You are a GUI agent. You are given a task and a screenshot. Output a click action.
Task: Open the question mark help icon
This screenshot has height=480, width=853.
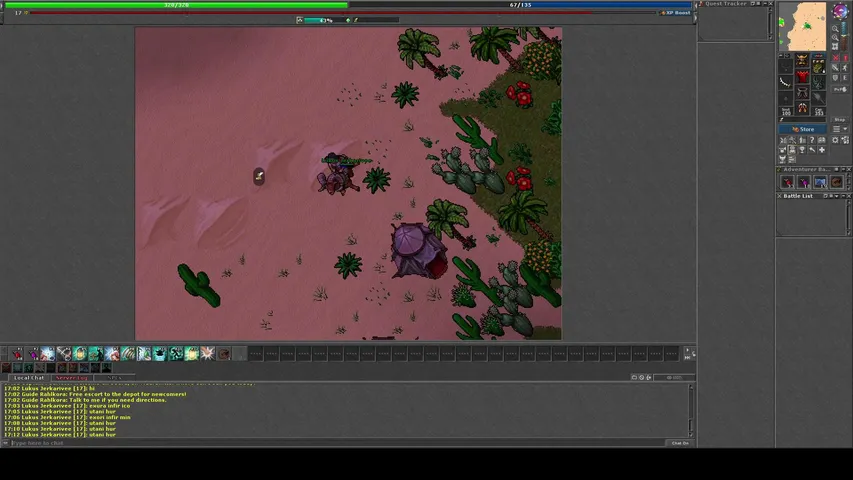click(812, 140)
